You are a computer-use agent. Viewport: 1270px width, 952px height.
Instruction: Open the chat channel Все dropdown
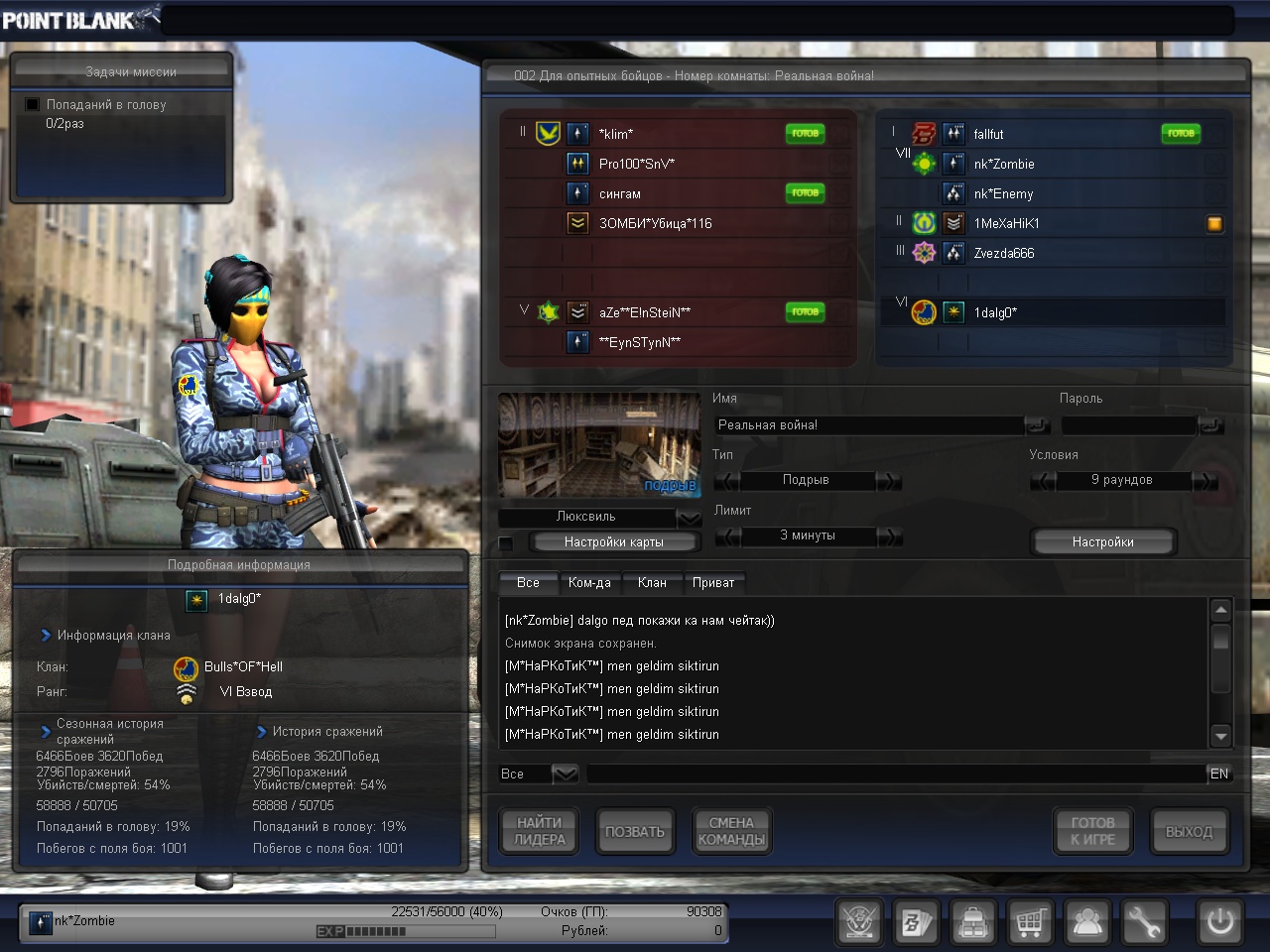tap(565, 773)
